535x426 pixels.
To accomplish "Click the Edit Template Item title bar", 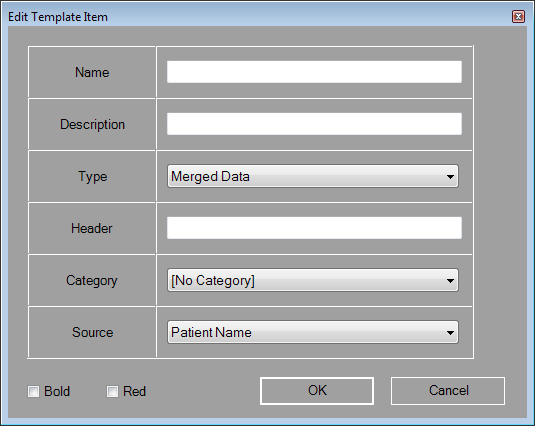I will click(259, 16).
